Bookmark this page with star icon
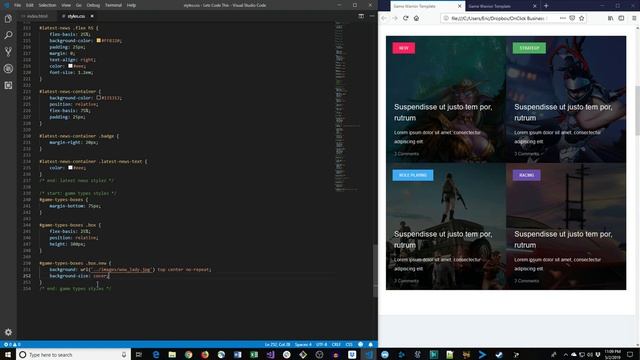The image size is (640, 360). 581,18
